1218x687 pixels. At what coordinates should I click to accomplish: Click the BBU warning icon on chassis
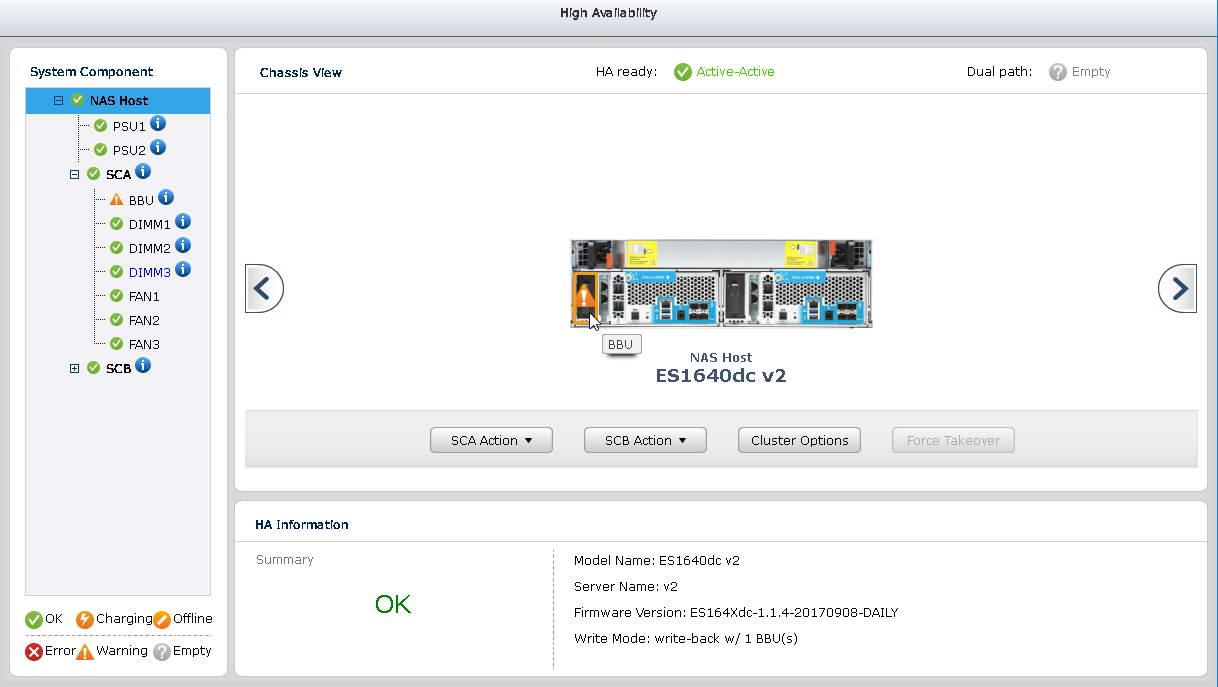[584, 297]
